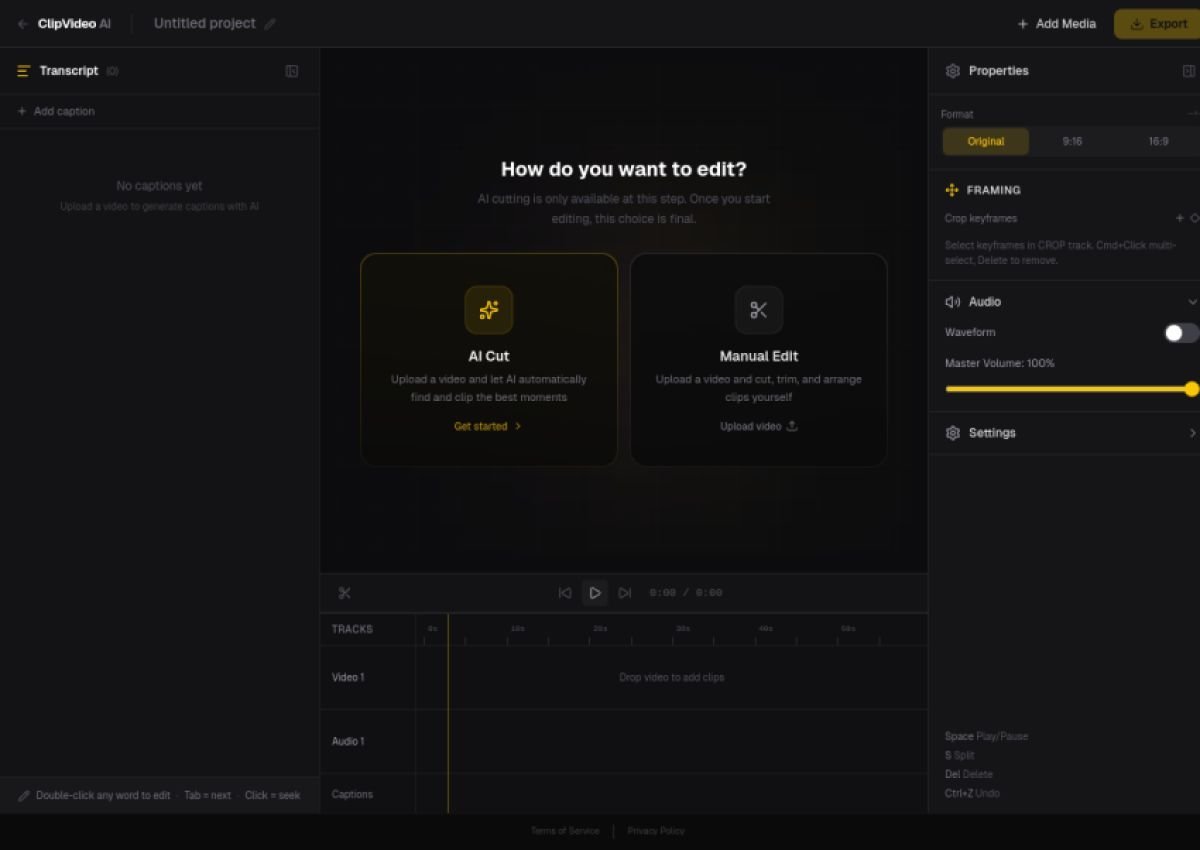The image size is (1200, 850).
Task: Click the Master Volume slider handle
Action: [x=1192, y=389]
